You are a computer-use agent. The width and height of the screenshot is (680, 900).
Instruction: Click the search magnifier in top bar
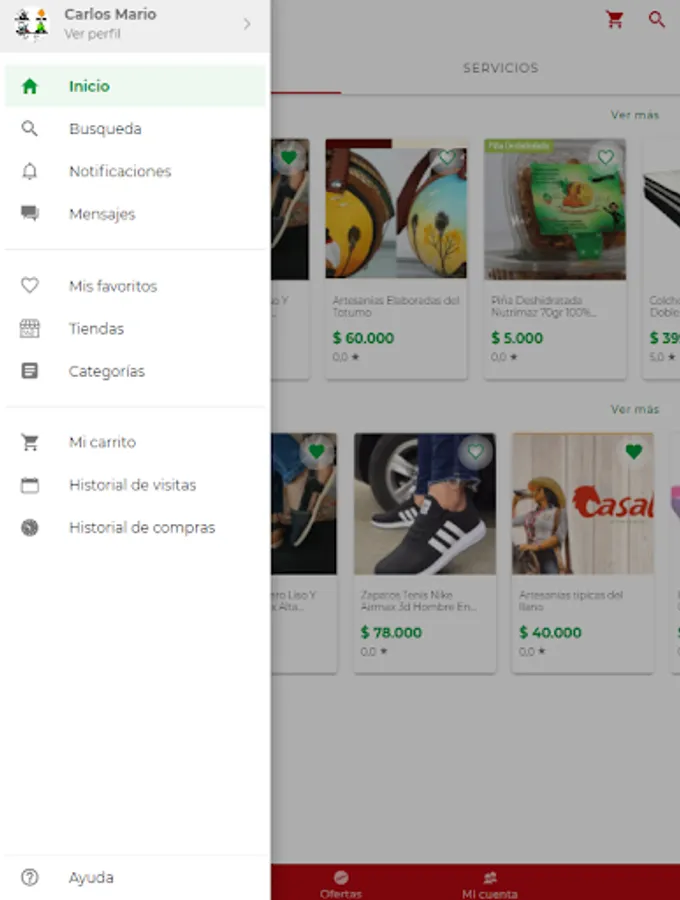click(x=657, y=20)
